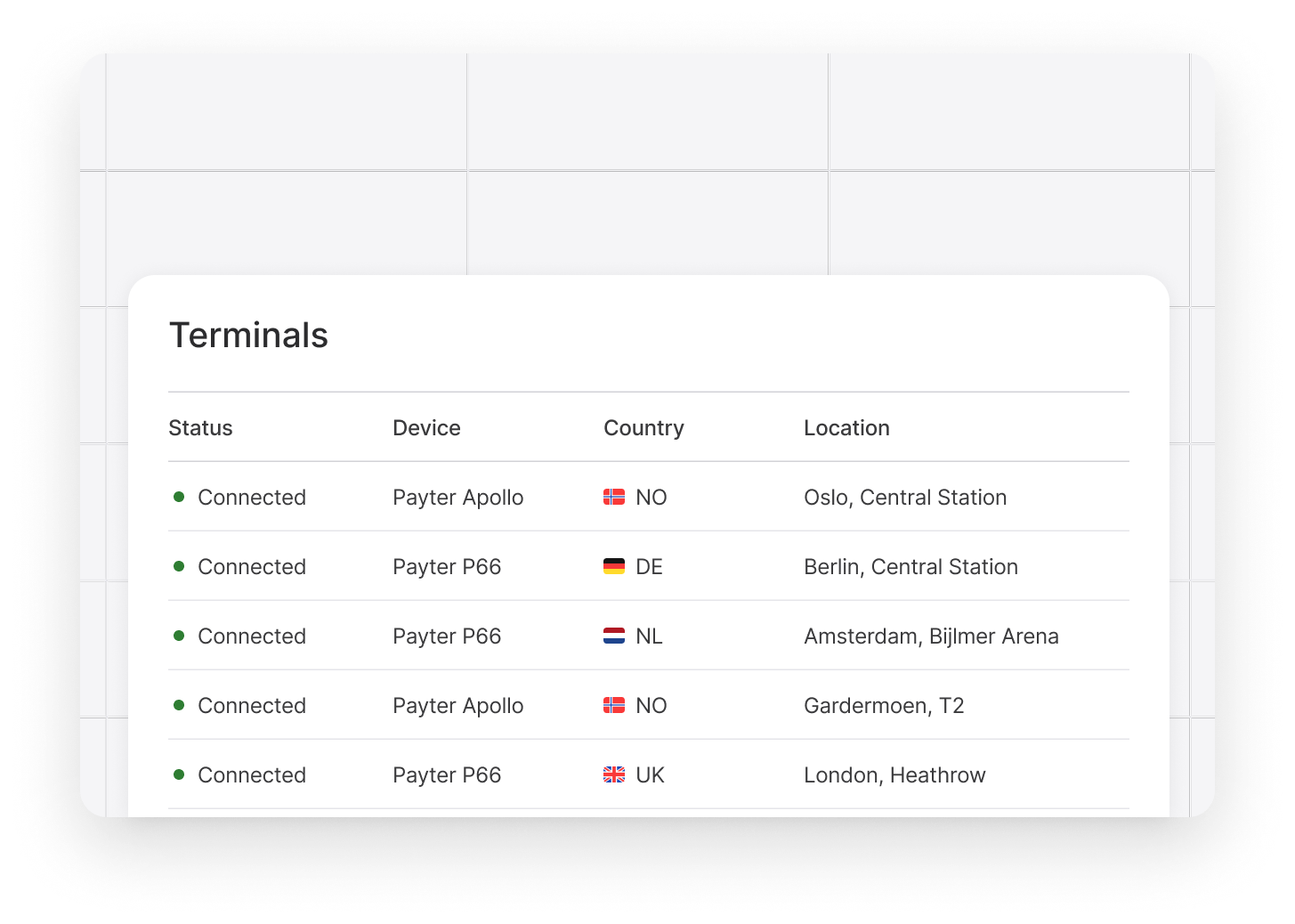Screen dimensions: 1295x924
Task: Click the green status dot for London Heathrow
Action: tap(180, 774)
